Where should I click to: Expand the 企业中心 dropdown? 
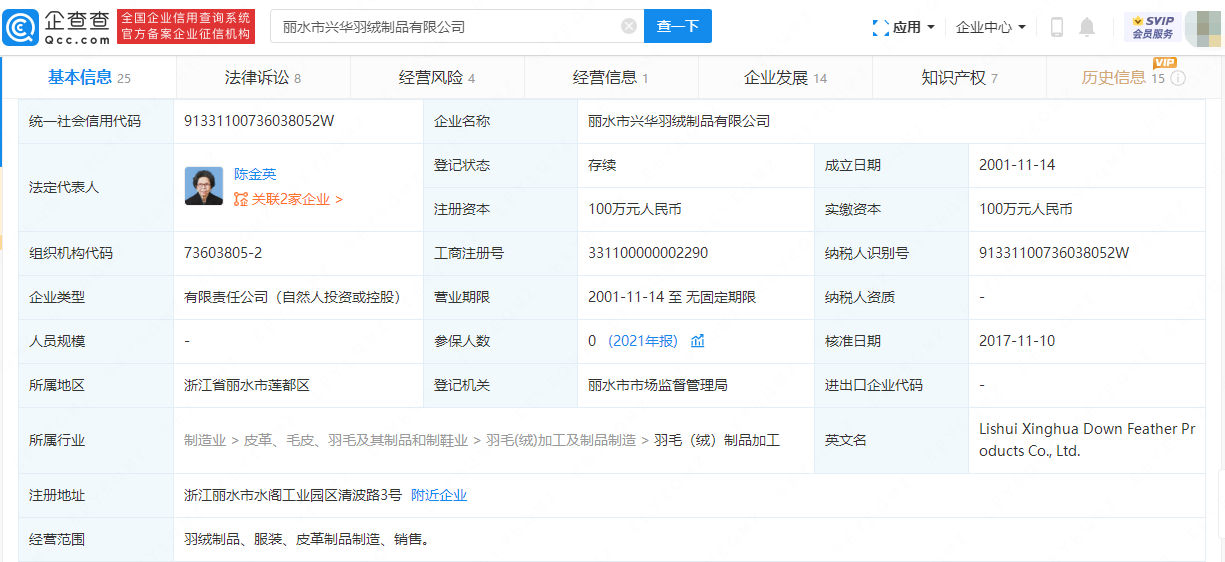pyautogui.click(x=991, y=27)
